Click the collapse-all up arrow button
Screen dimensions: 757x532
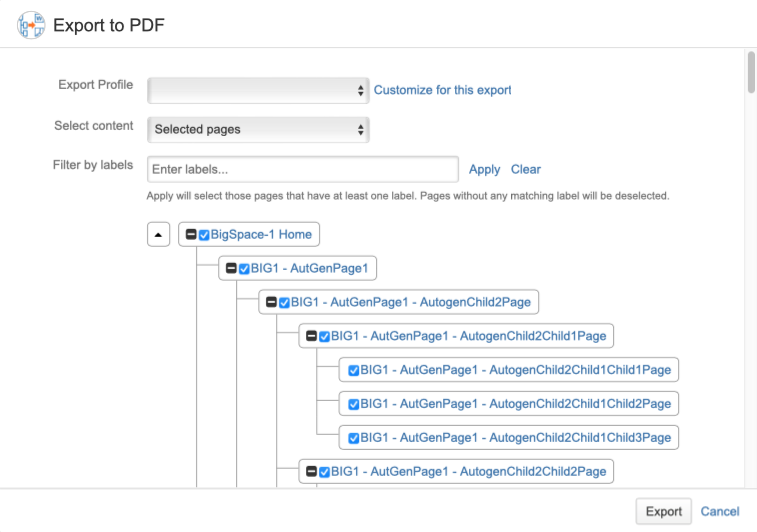(x=158, y=235)
